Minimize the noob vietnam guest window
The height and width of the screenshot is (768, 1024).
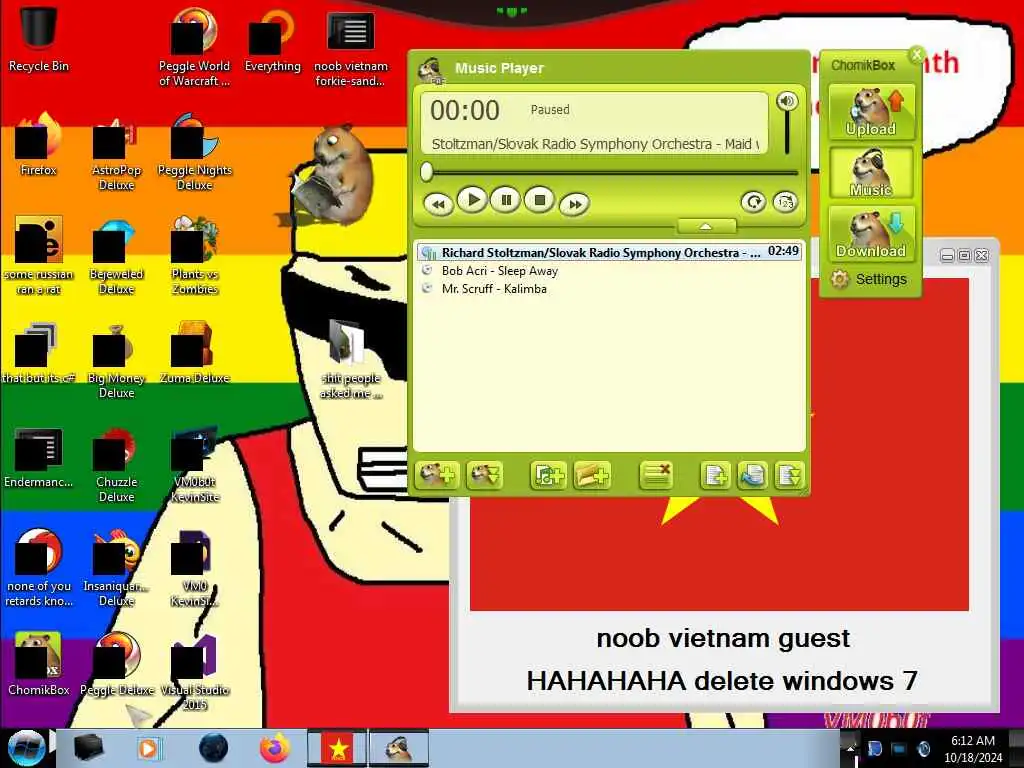(x=948, y=255)
